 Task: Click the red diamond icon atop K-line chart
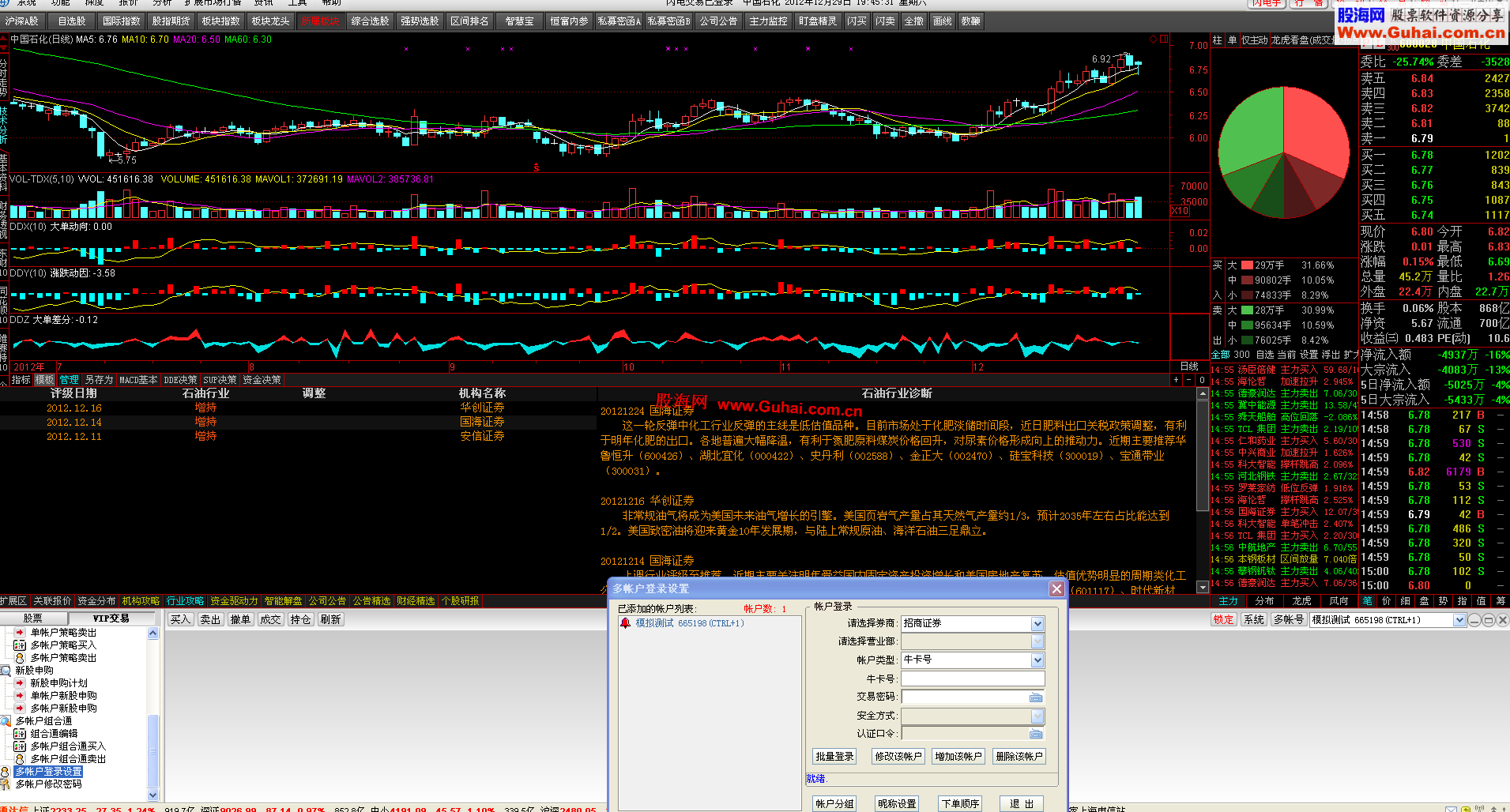click(x=1153, y=39)
